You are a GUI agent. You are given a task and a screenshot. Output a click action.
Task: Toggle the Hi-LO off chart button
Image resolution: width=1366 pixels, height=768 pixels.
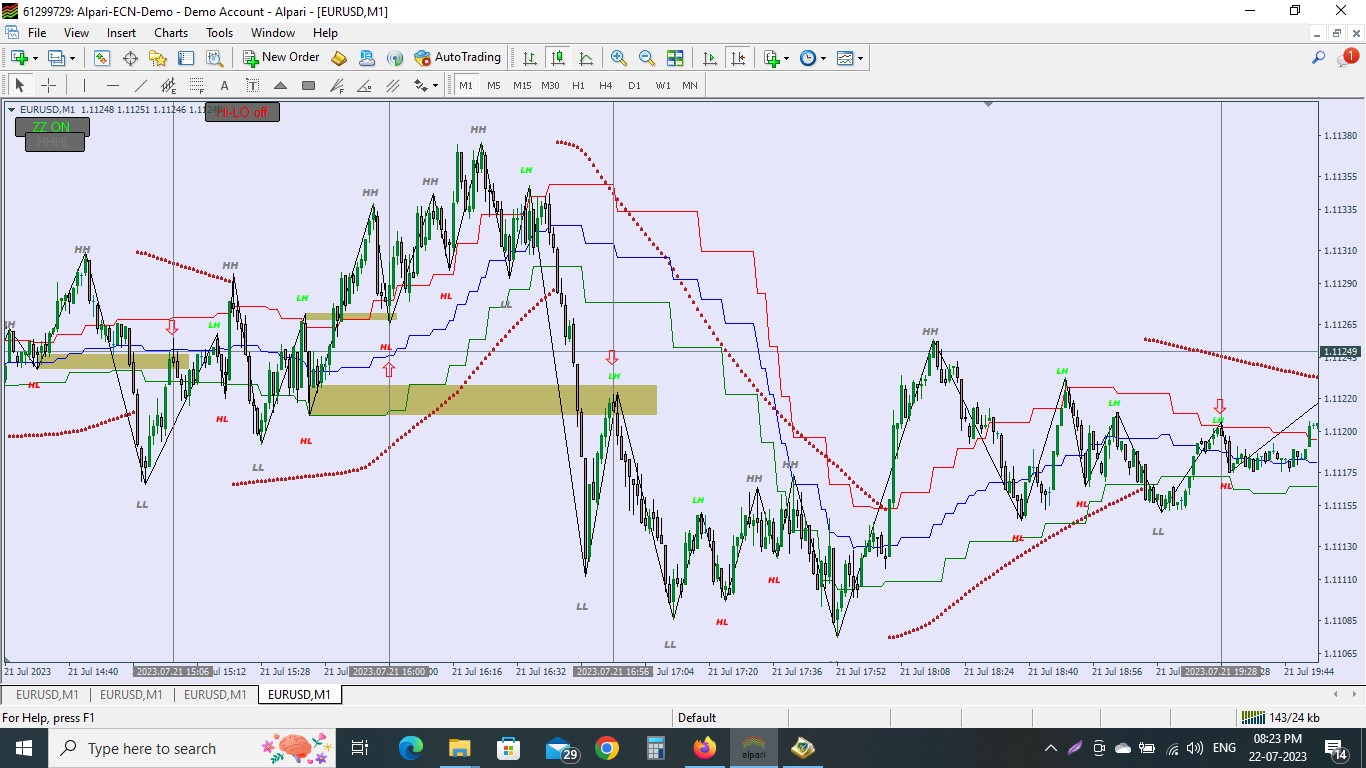242,112
